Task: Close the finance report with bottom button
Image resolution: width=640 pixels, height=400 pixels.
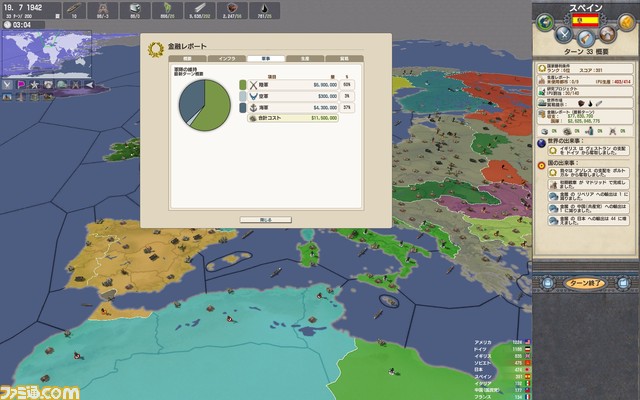Action: pyautogui.click(x=266, y=220)
